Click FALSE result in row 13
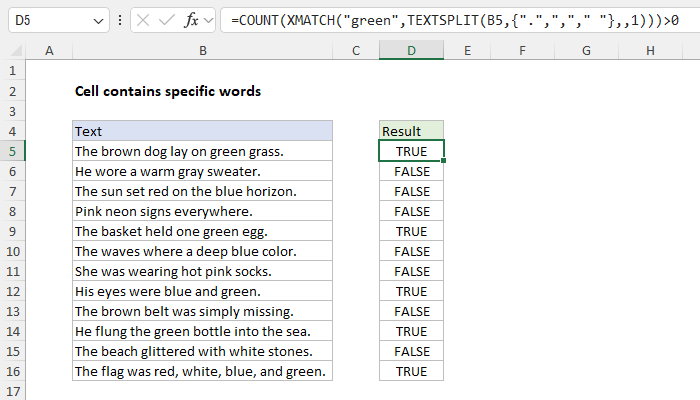Viewport: 700px width, 400px height. click(x=411, y=311)
